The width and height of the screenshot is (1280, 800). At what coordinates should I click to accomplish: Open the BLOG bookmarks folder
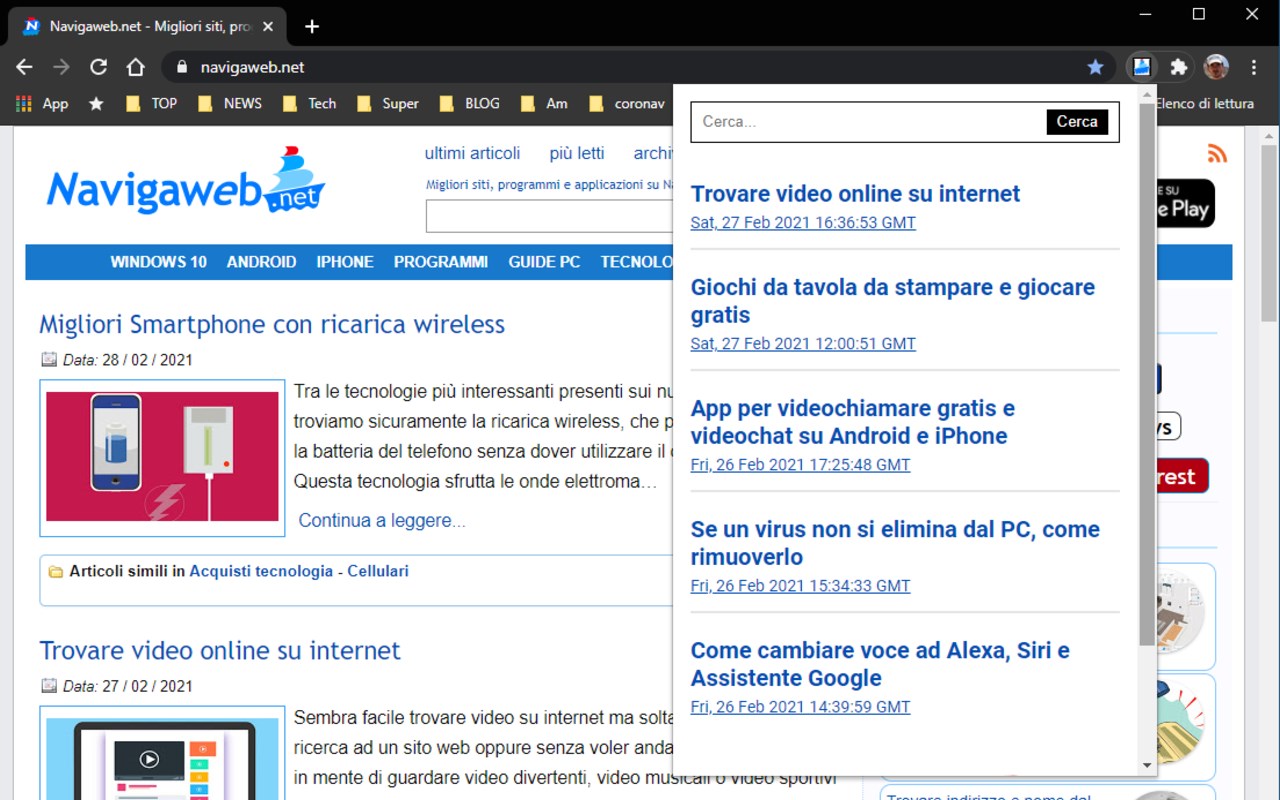(469, 103)
